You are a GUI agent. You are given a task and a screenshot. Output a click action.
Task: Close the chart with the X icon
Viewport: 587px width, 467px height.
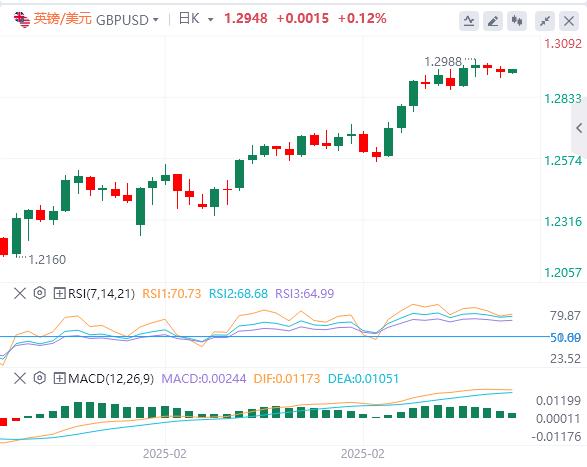tap(569, 21)
